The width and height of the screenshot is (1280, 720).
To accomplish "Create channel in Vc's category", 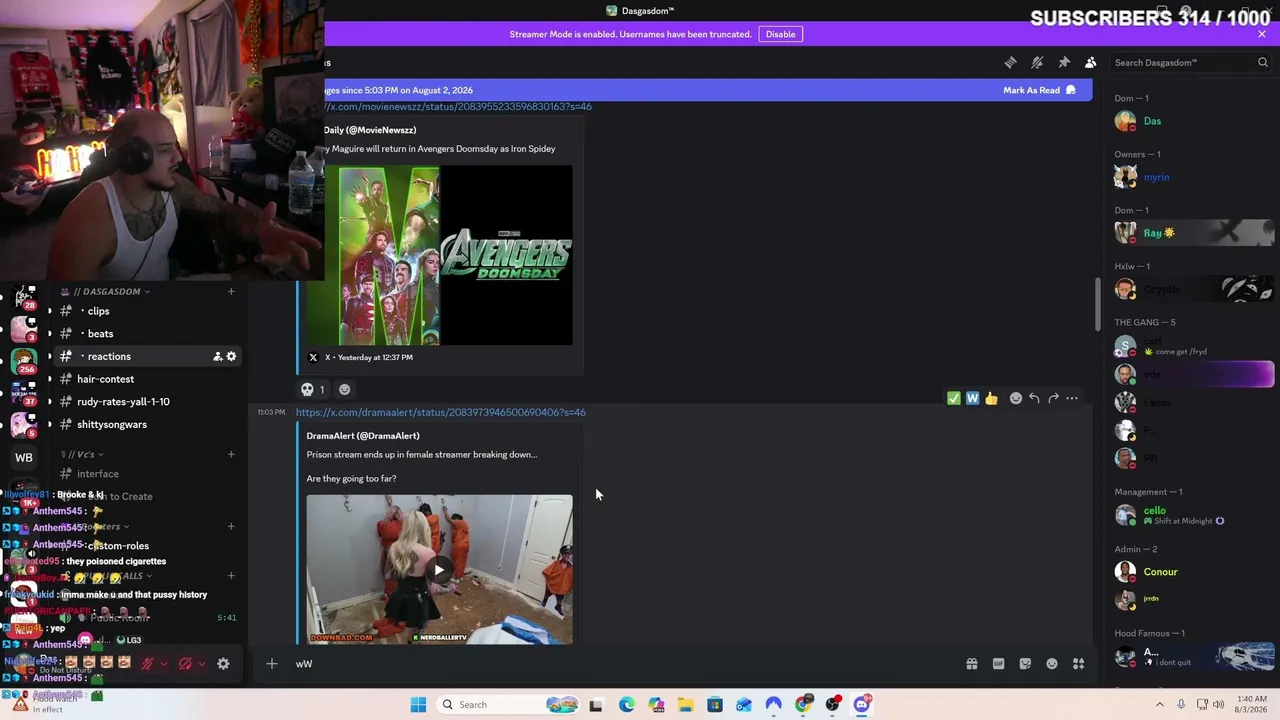I will coord(231,454).
